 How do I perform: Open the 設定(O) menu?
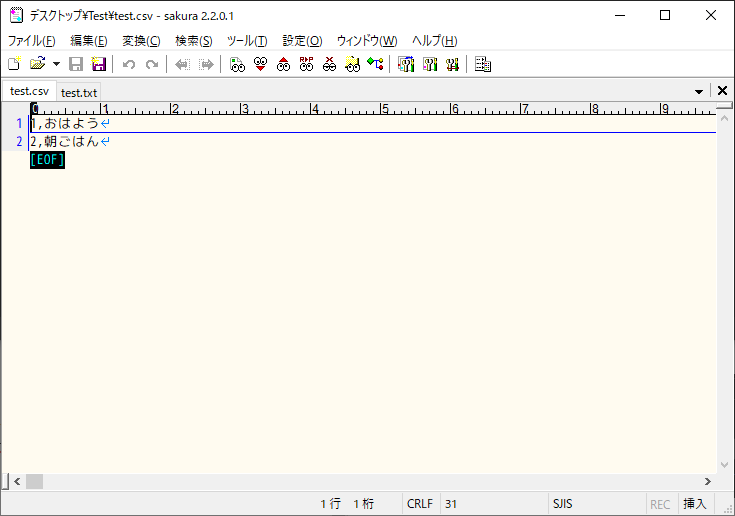click(302, 41)
